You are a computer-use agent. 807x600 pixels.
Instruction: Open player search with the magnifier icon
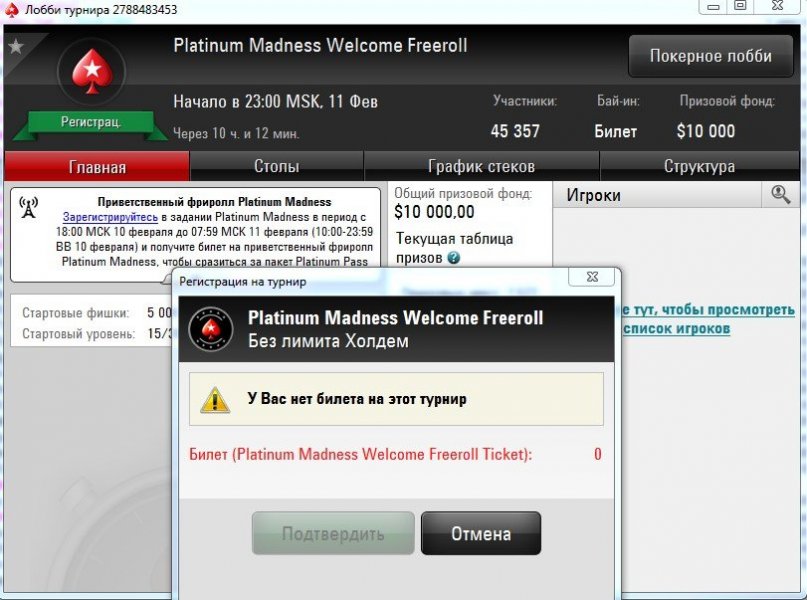pyautogui.click(x=780, y=195)
